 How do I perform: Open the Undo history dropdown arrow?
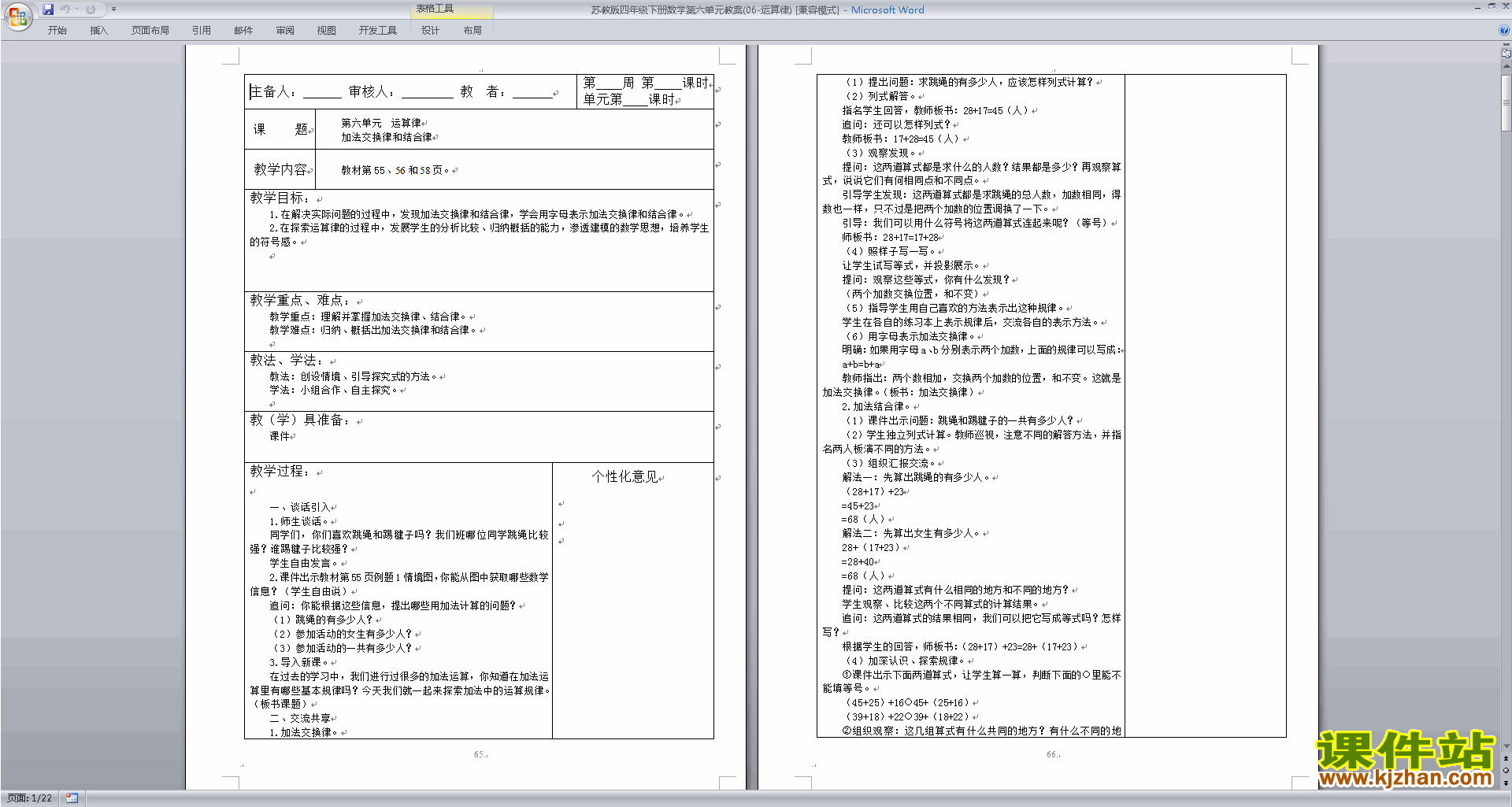tap(76, 9)
